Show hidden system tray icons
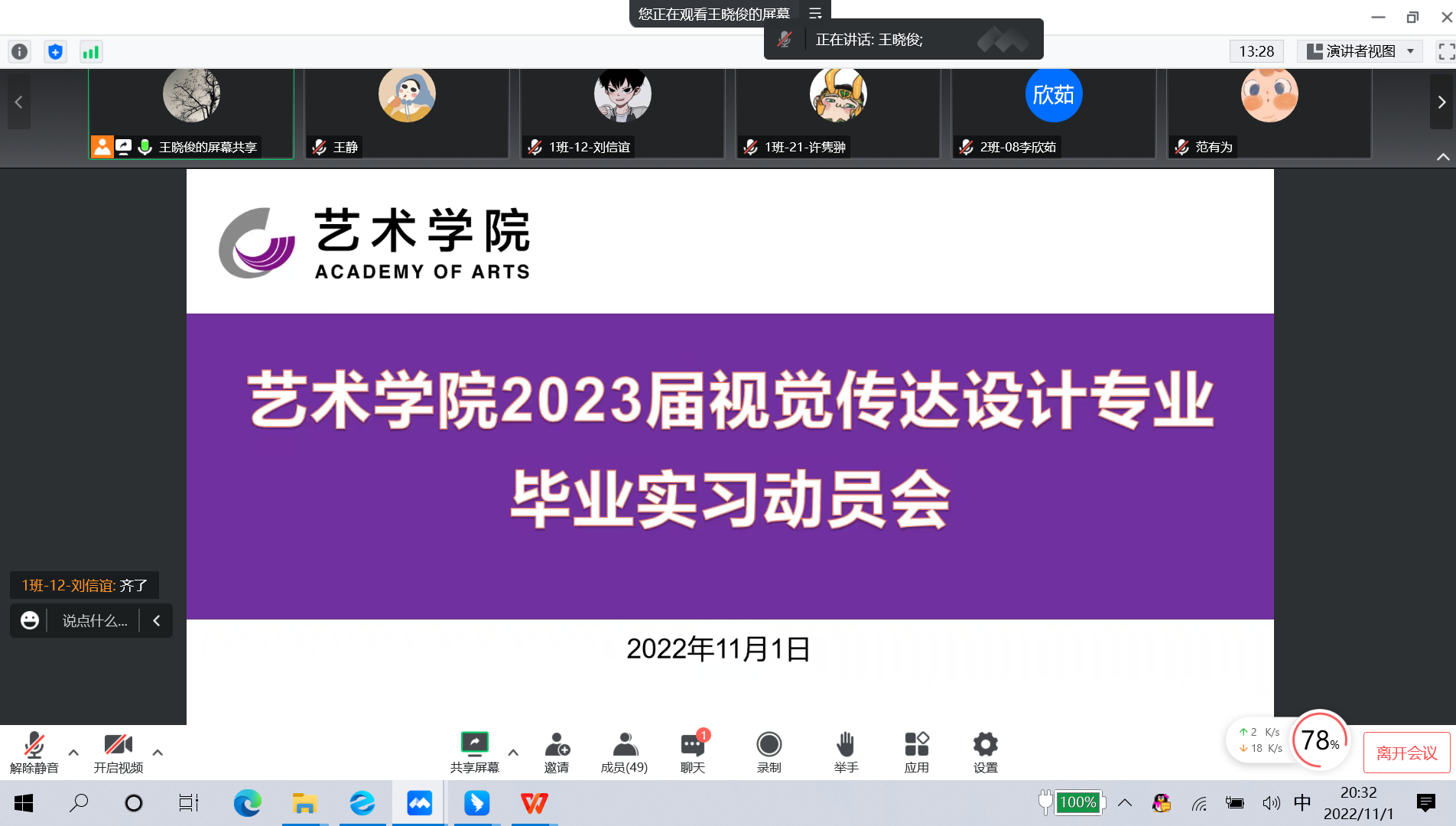 point(1125,803)
